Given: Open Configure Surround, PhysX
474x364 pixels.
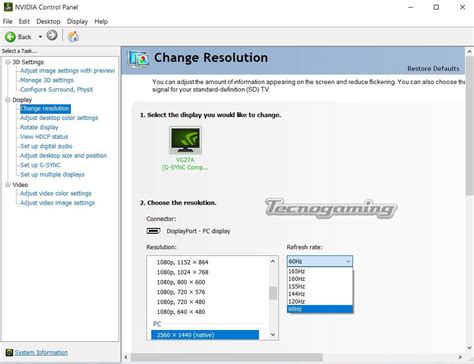Looking at the screenshot, I should point(57,89).
